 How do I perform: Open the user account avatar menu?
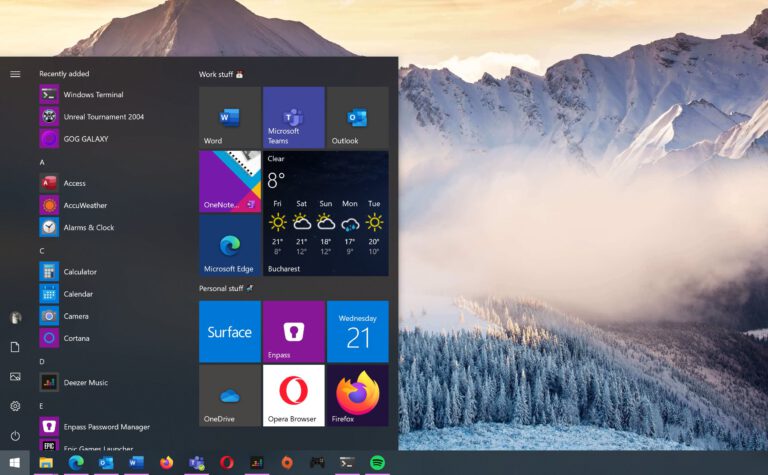(16, 317)
